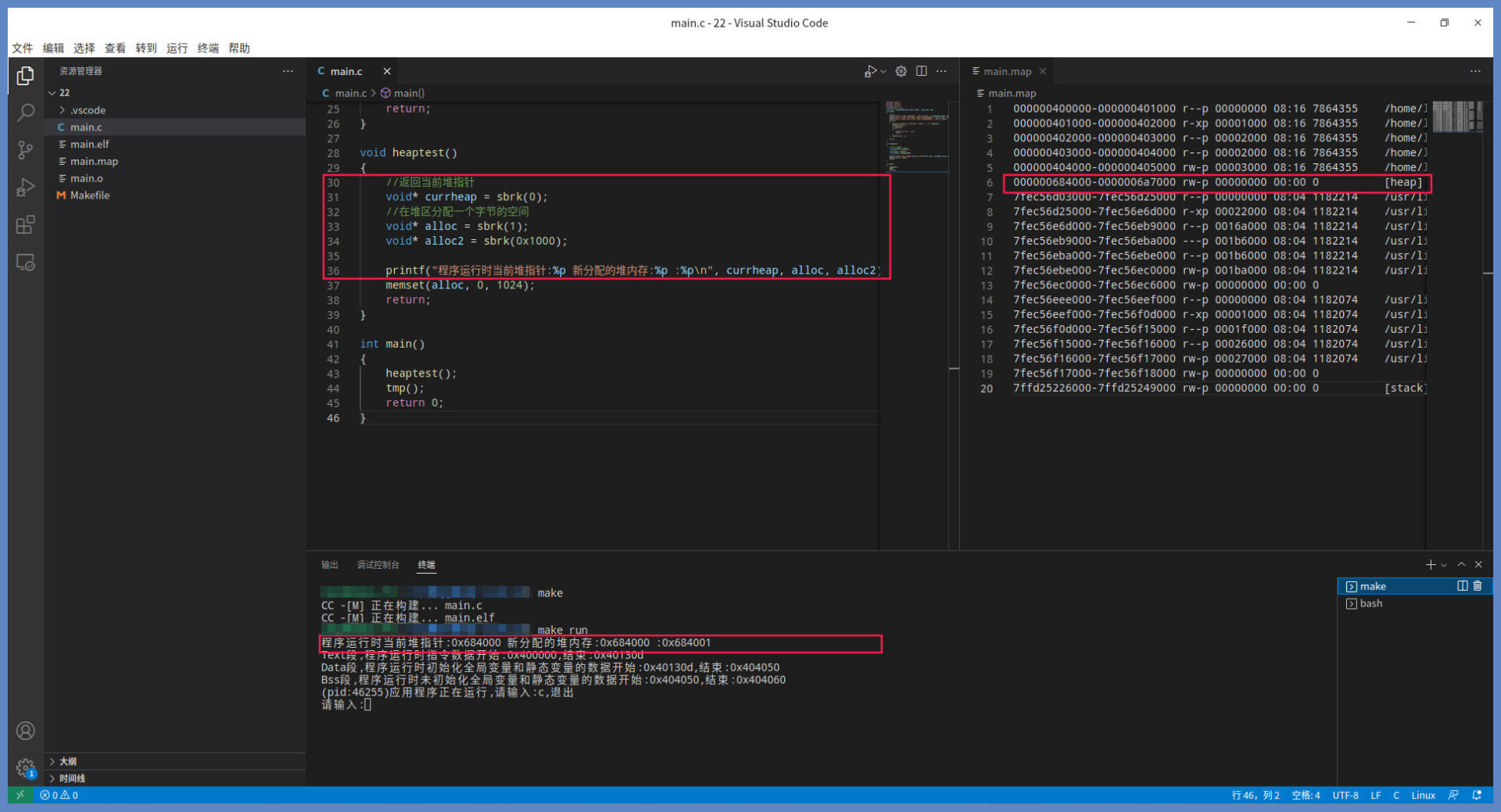
Task: Open the Extensions view
Action: pyautogui.click(x=26, y=225)
